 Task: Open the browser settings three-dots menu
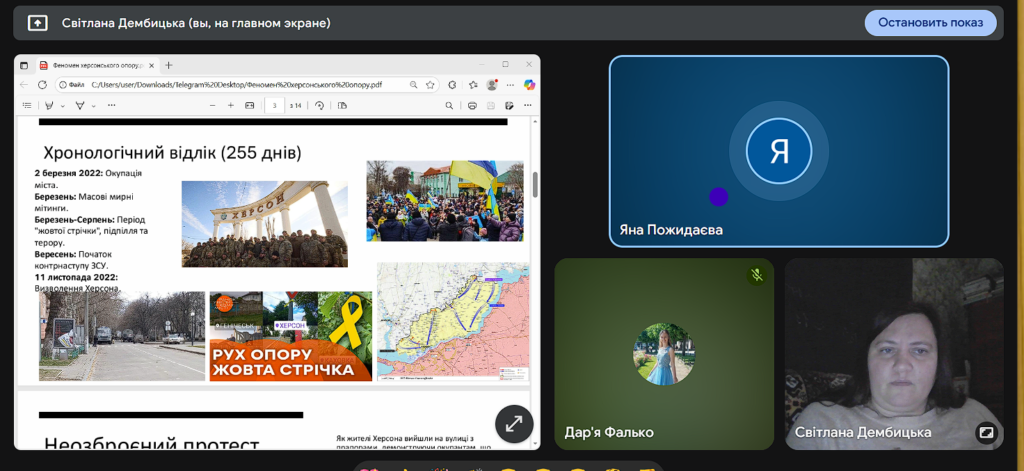pyautogui.click(x=512, y=85)
